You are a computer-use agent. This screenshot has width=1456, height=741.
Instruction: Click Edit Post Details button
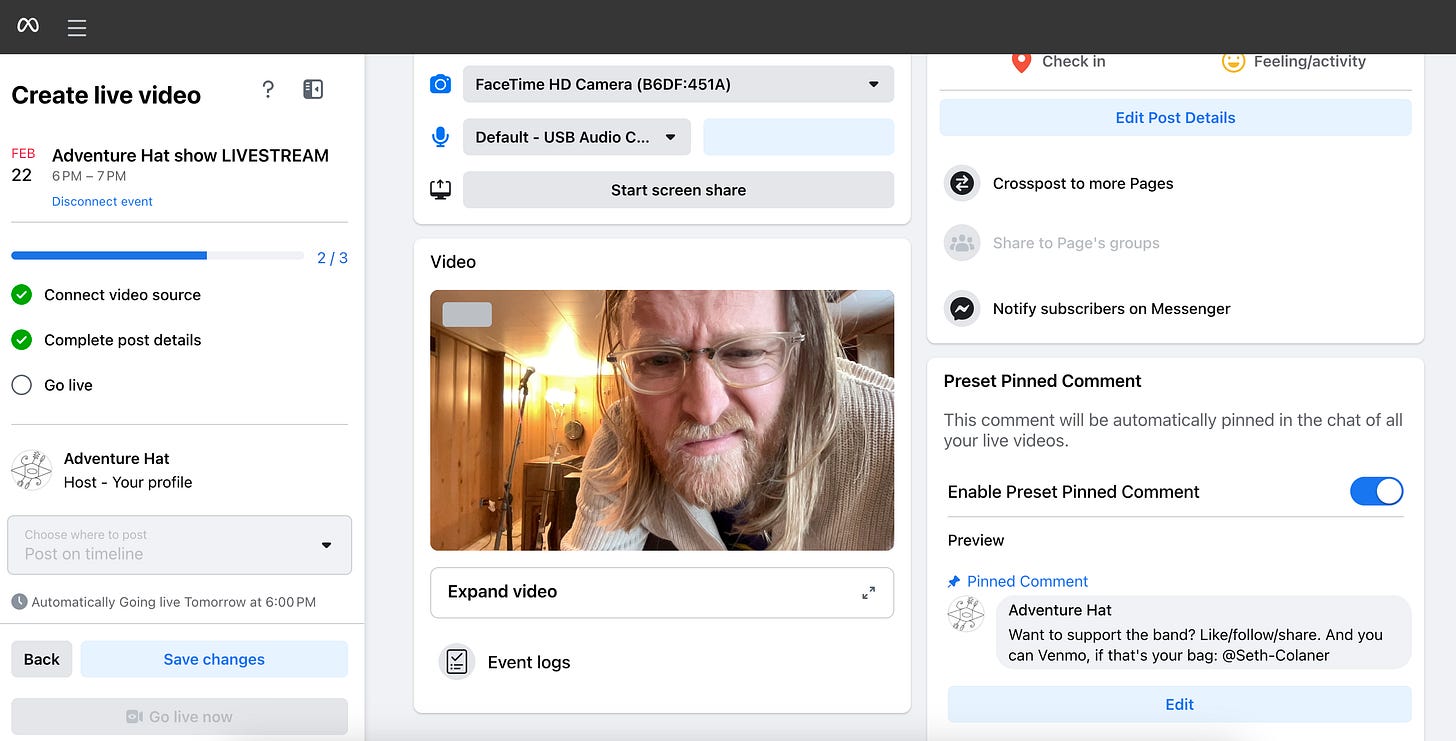1175,117
